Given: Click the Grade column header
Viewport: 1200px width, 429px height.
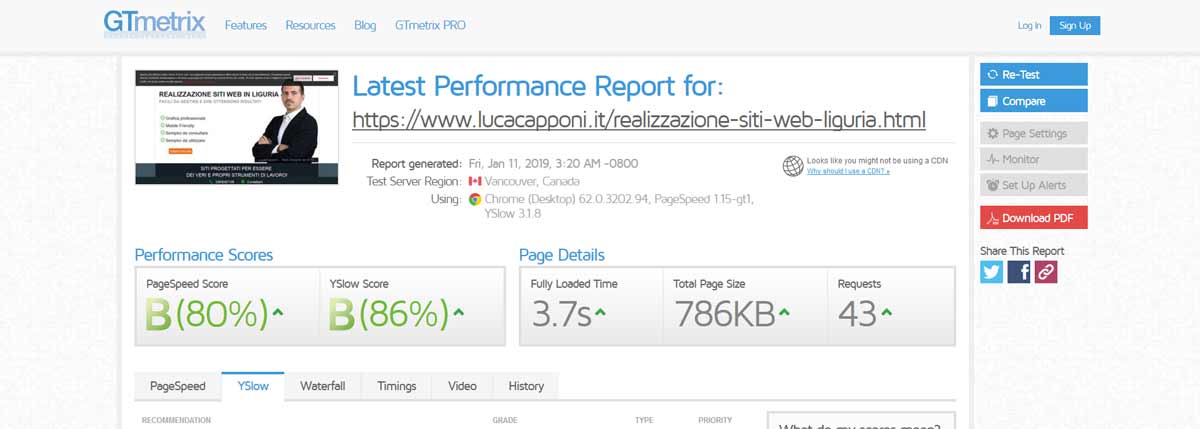Looking at the screenshot, I should tap(505, 420).
